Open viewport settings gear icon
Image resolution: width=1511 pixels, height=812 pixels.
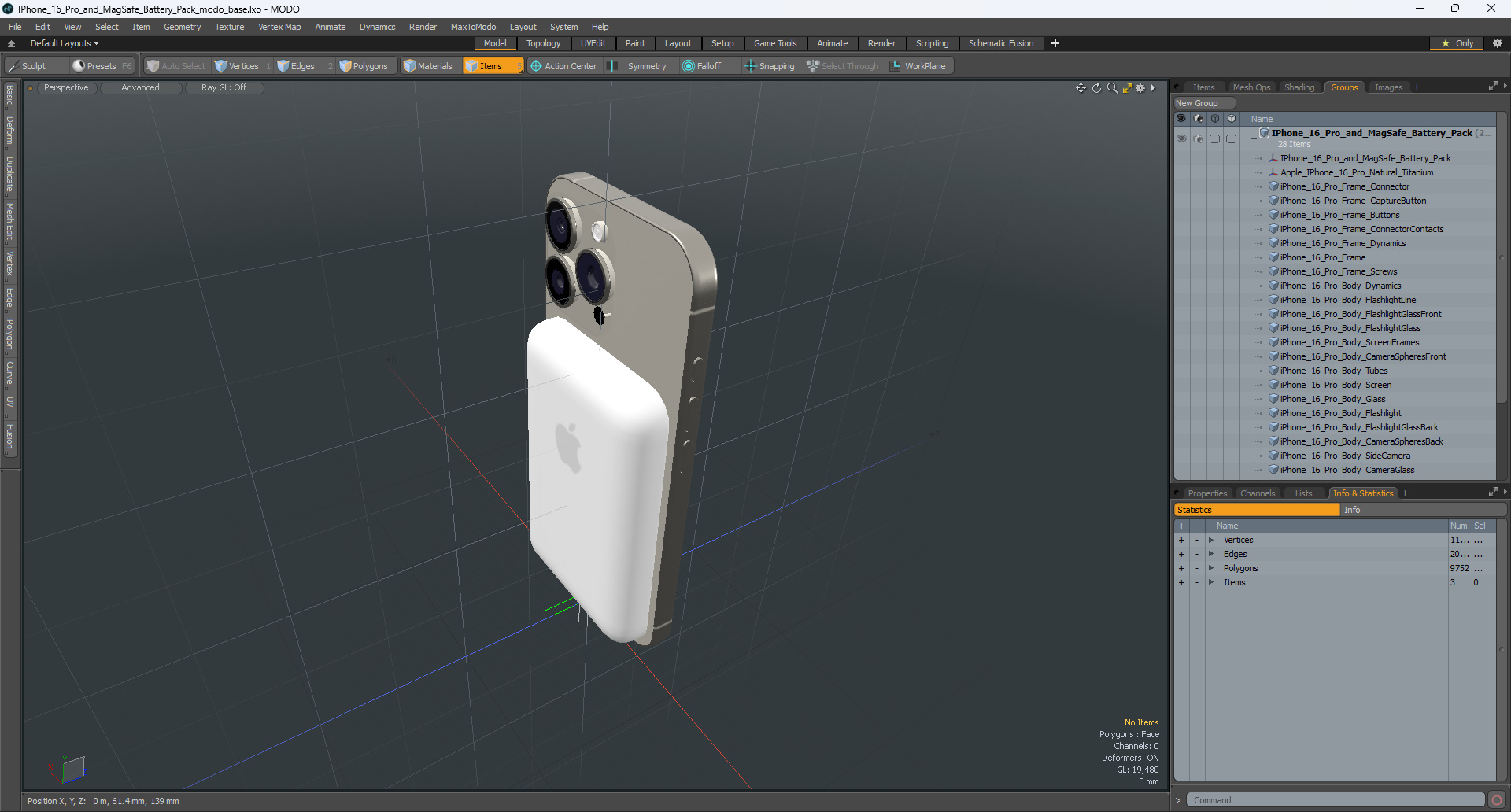coord(1140,88)
